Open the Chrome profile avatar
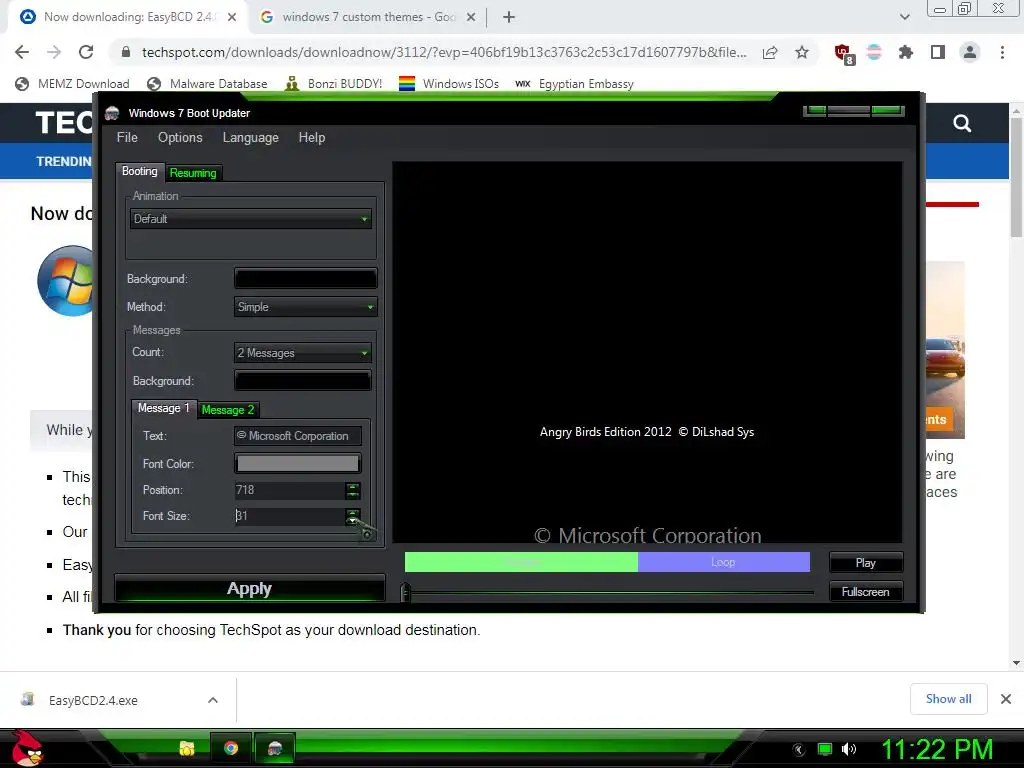 click(970, 52)
